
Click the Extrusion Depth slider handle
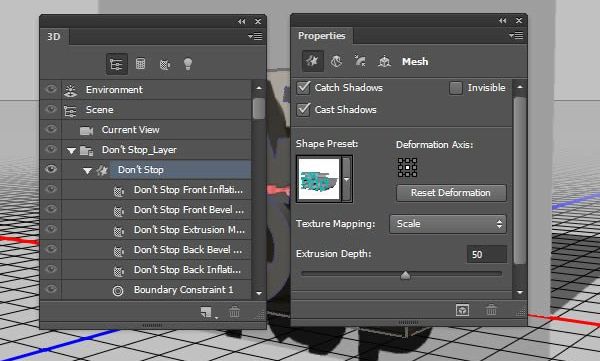pos(405,275)
